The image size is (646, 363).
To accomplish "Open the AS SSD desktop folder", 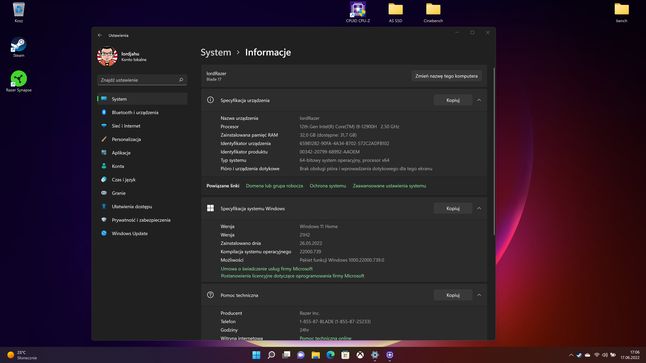I will 396,12.
